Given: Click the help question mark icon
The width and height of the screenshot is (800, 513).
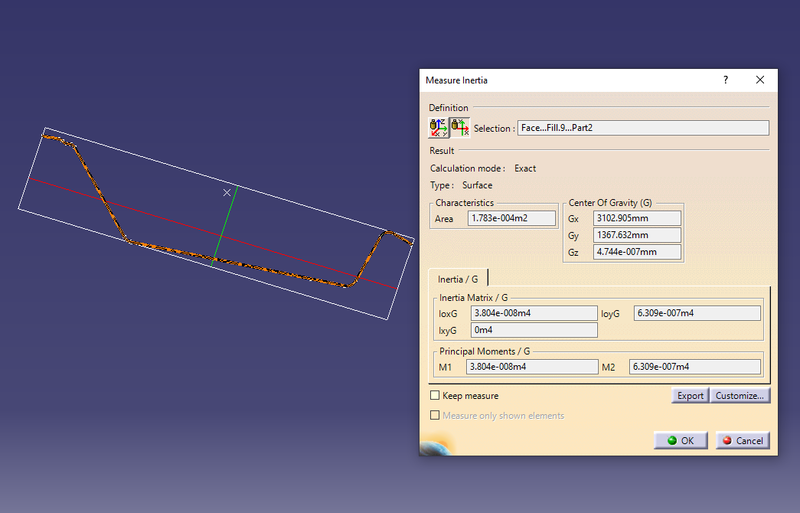Looking at the screenshot, I should click(725, 80).
